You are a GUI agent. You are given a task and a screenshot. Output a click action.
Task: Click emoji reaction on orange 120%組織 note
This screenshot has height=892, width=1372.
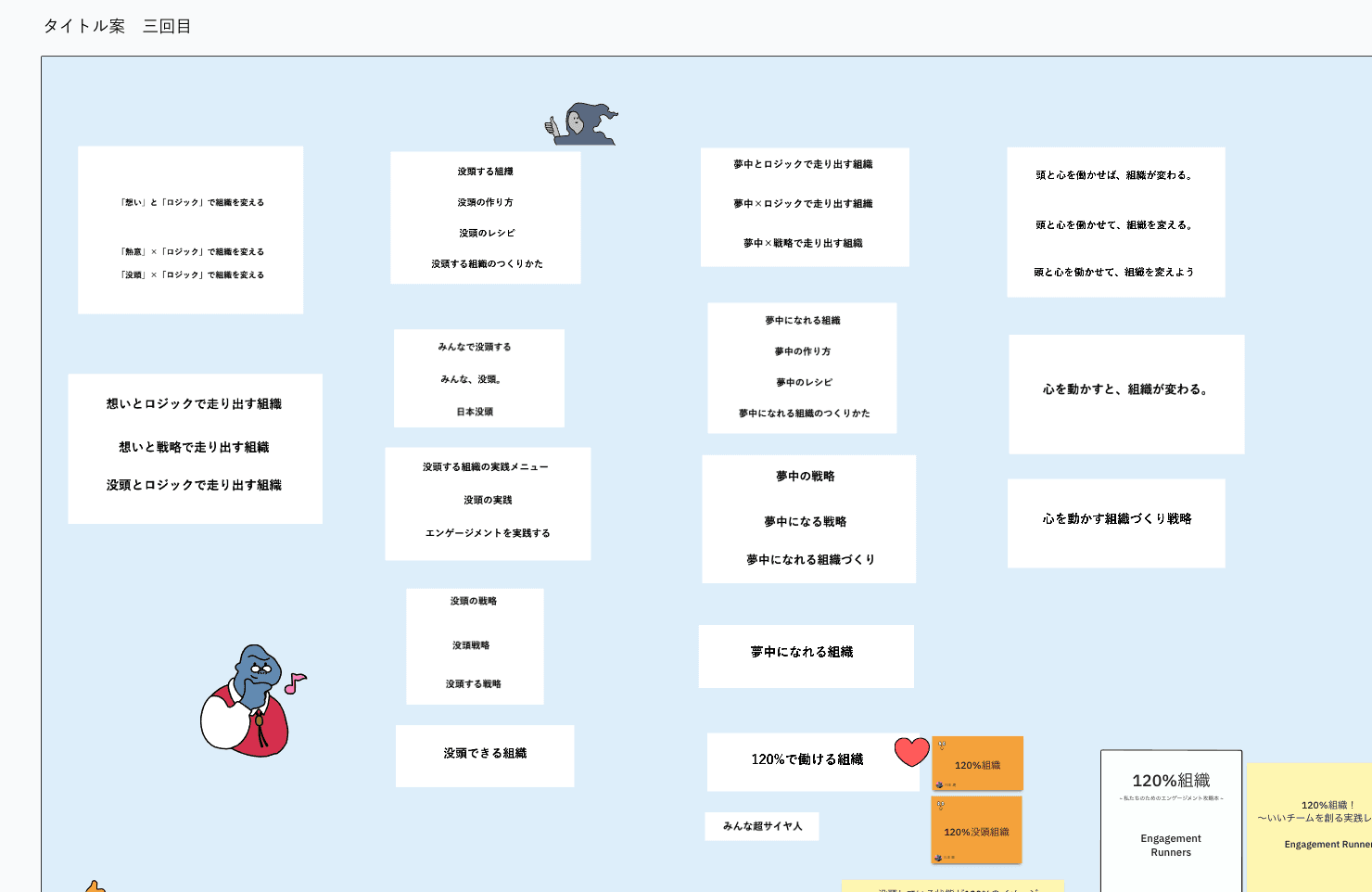pyautogui.click(x=942, y=745)
